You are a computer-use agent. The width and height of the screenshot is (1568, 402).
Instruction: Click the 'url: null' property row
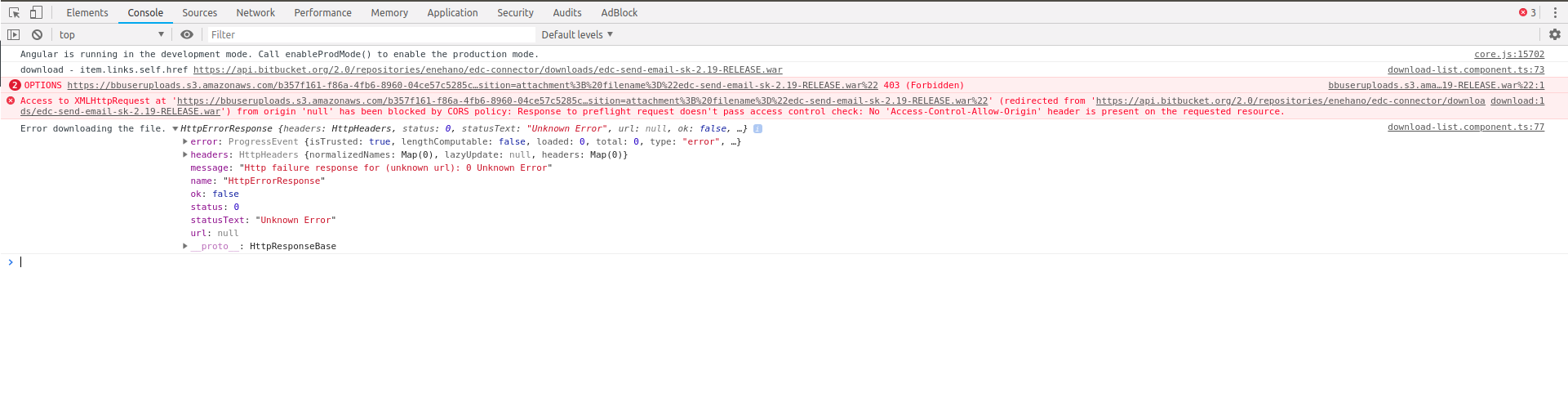coord(215,233)
